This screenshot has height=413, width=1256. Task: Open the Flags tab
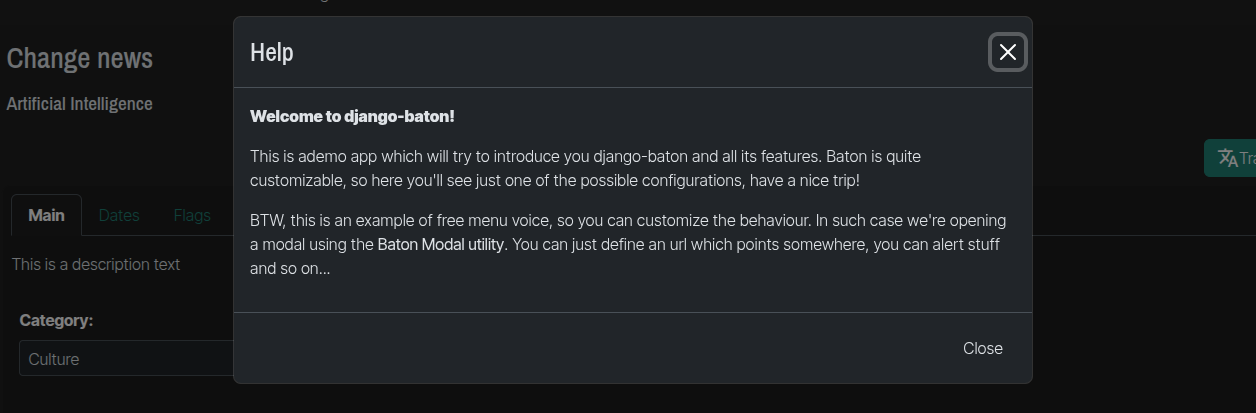[192, 215]
